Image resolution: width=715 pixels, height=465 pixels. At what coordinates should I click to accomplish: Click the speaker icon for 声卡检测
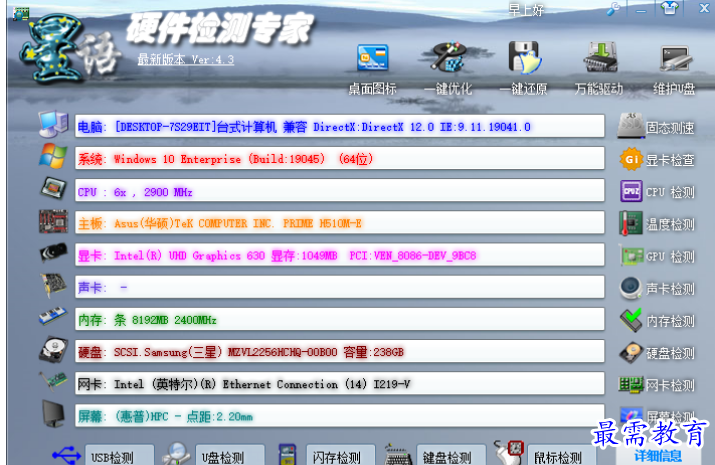pyautogui.click(x=631, y=288)
